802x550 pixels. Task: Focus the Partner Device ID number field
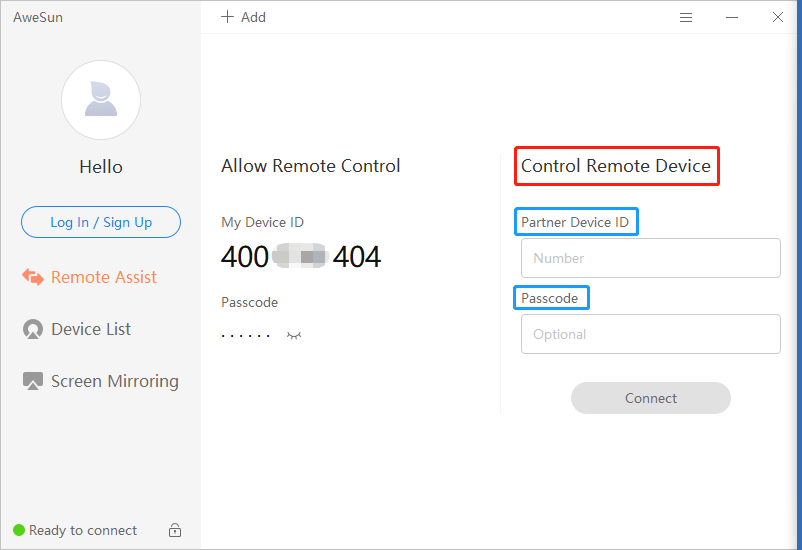click(650, 258)
